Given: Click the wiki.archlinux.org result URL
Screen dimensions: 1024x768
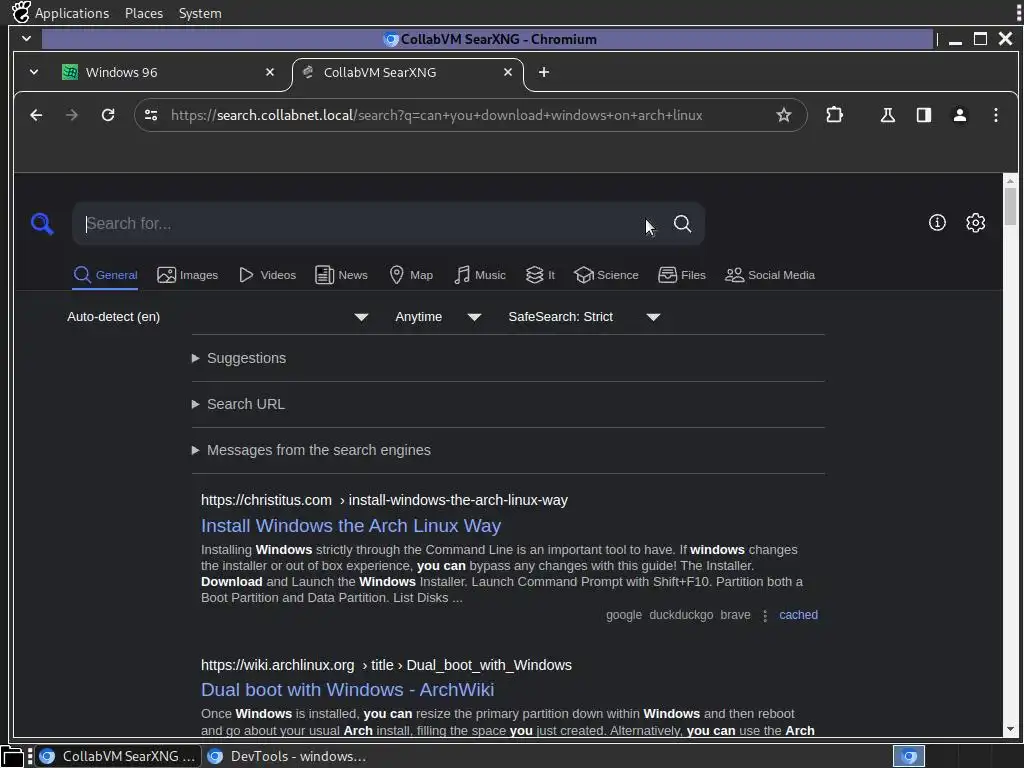Looking at the screenshot, I should tap(386, 665).
